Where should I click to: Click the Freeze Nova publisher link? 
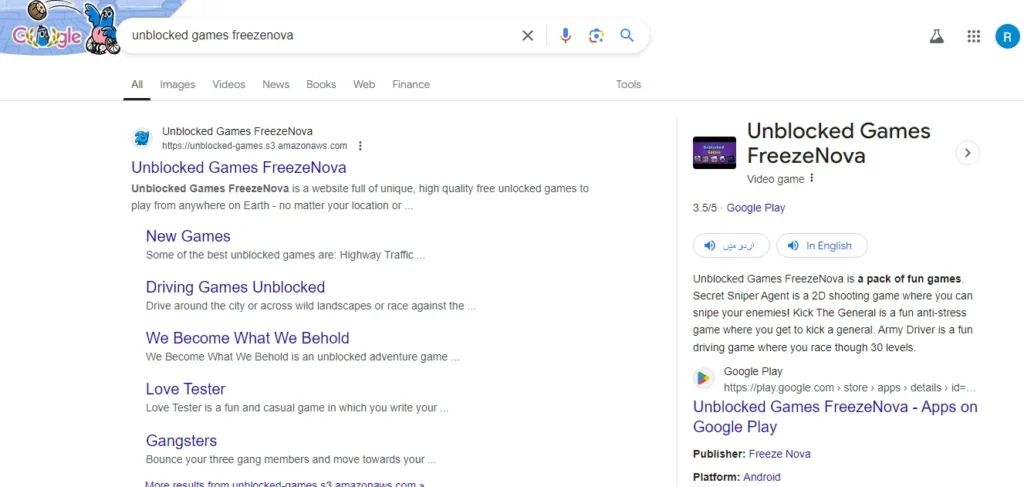(x=780, y=454)
